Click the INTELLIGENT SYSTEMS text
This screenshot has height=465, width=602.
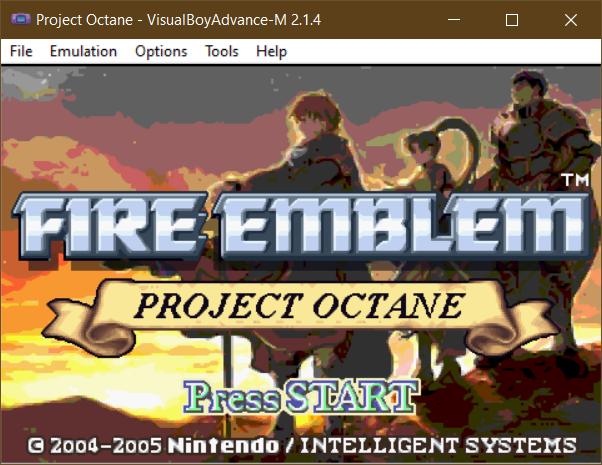(438, 445)
